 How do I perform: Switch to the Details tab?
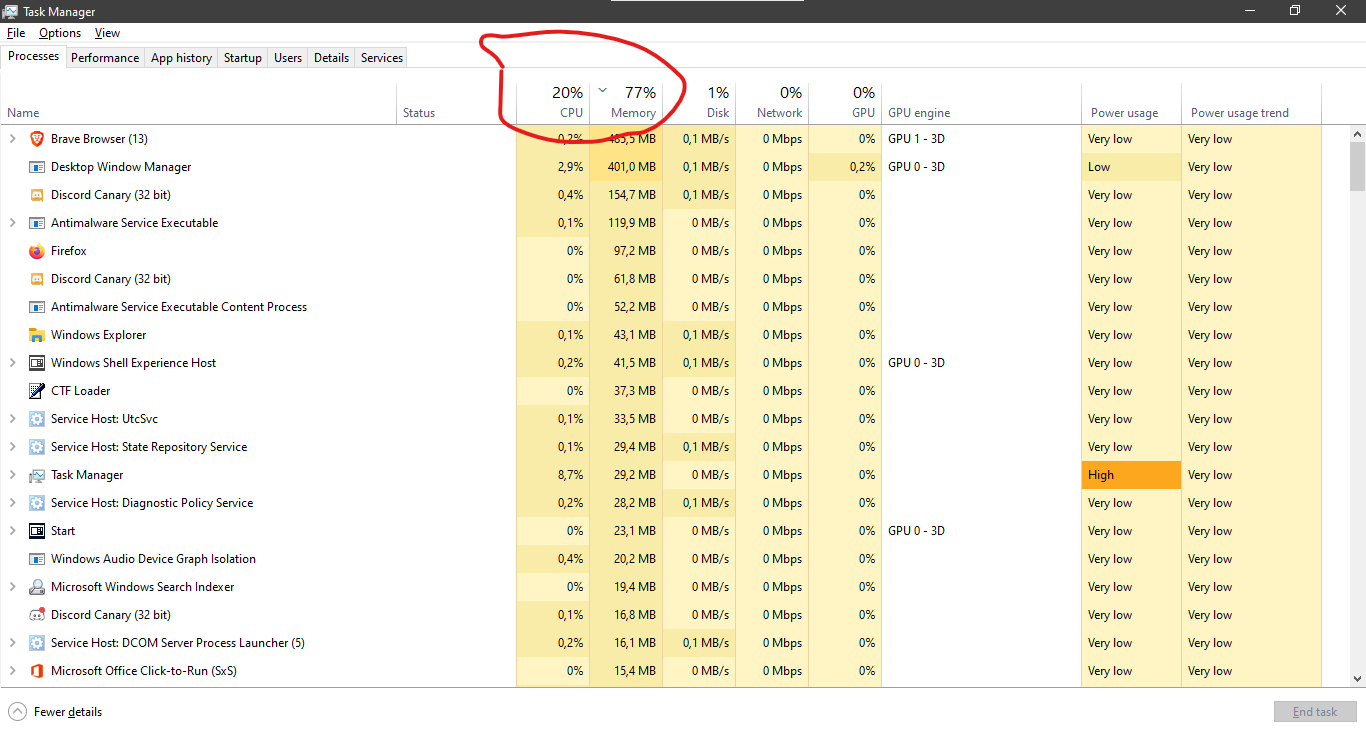pyautogui.click(x=331, y=58)
